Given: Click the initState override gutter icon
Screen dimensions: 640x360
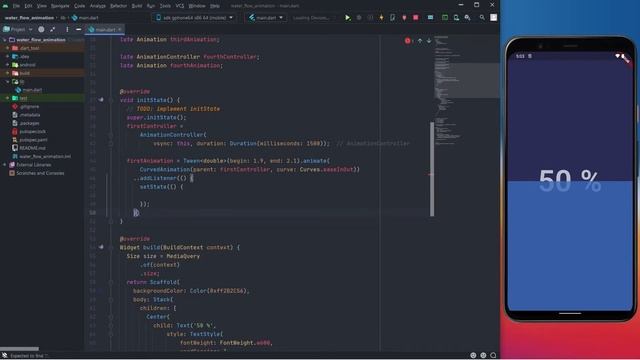Looking at the screenshot, I should coord(101,100).
